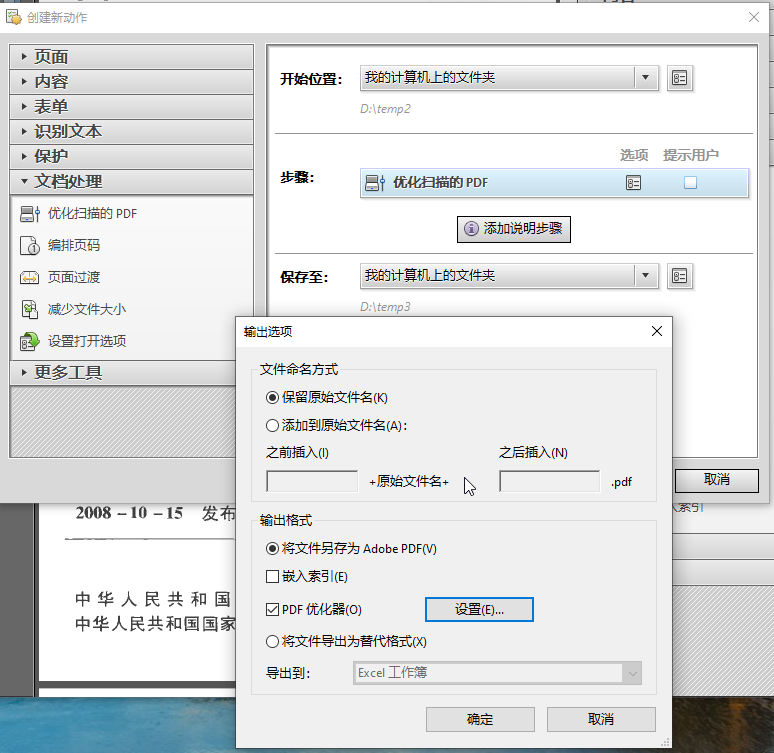The height and width of the screenshot is (753, 774).
Task: Open options icon next to 保存至 dropdown
Action: pos(680,276)
